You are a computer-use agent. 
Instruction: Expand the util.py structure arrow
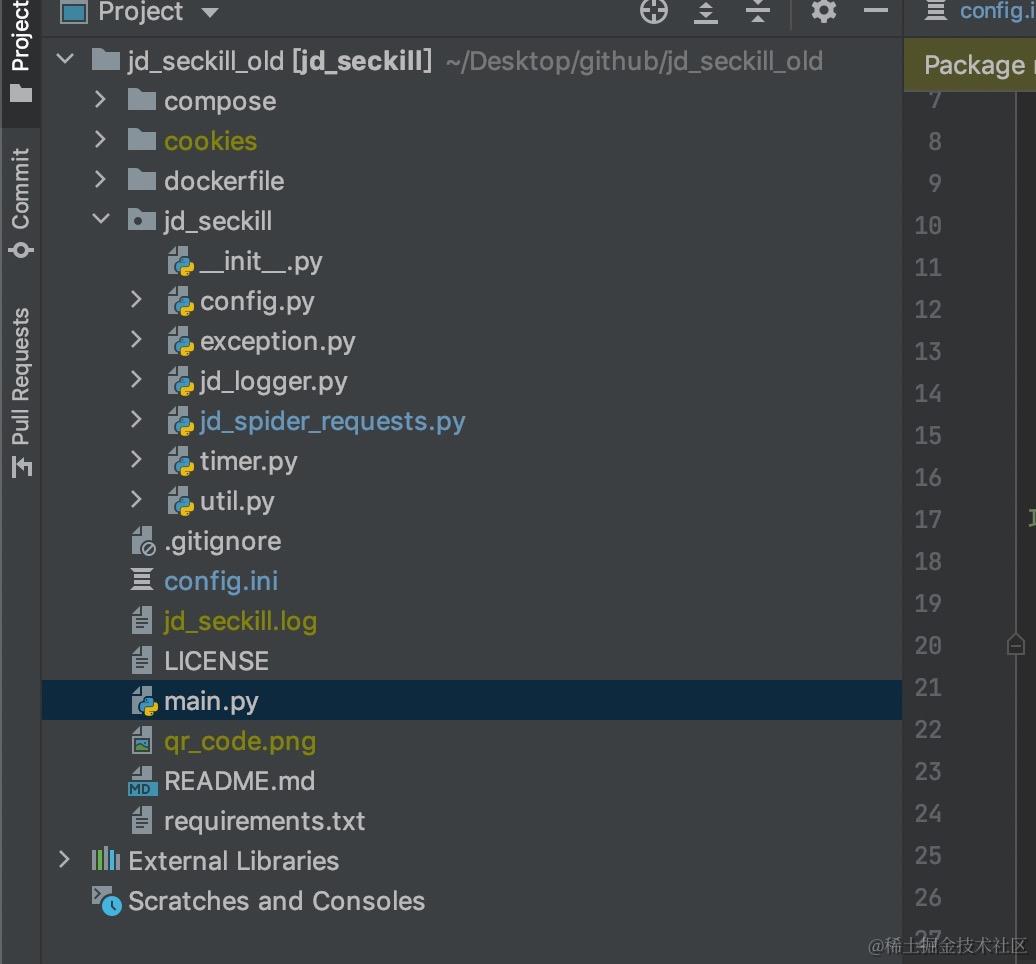[x=136, y=500]
